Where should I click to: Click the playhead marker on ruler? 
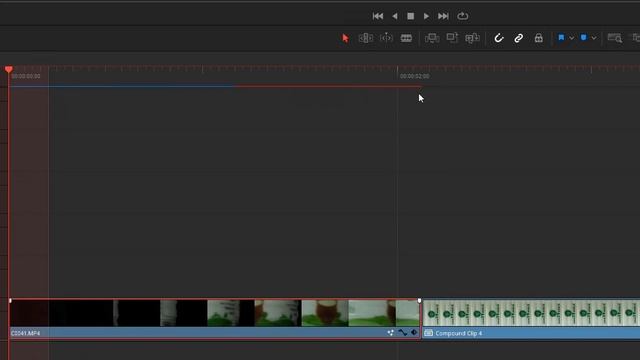tap(9, 69)
